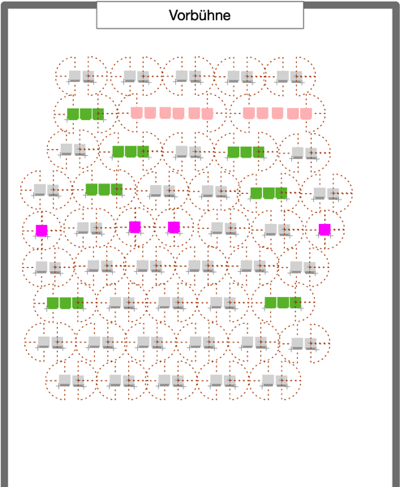Select the middle seat of the left green group in the fourth row

(104, 189)
